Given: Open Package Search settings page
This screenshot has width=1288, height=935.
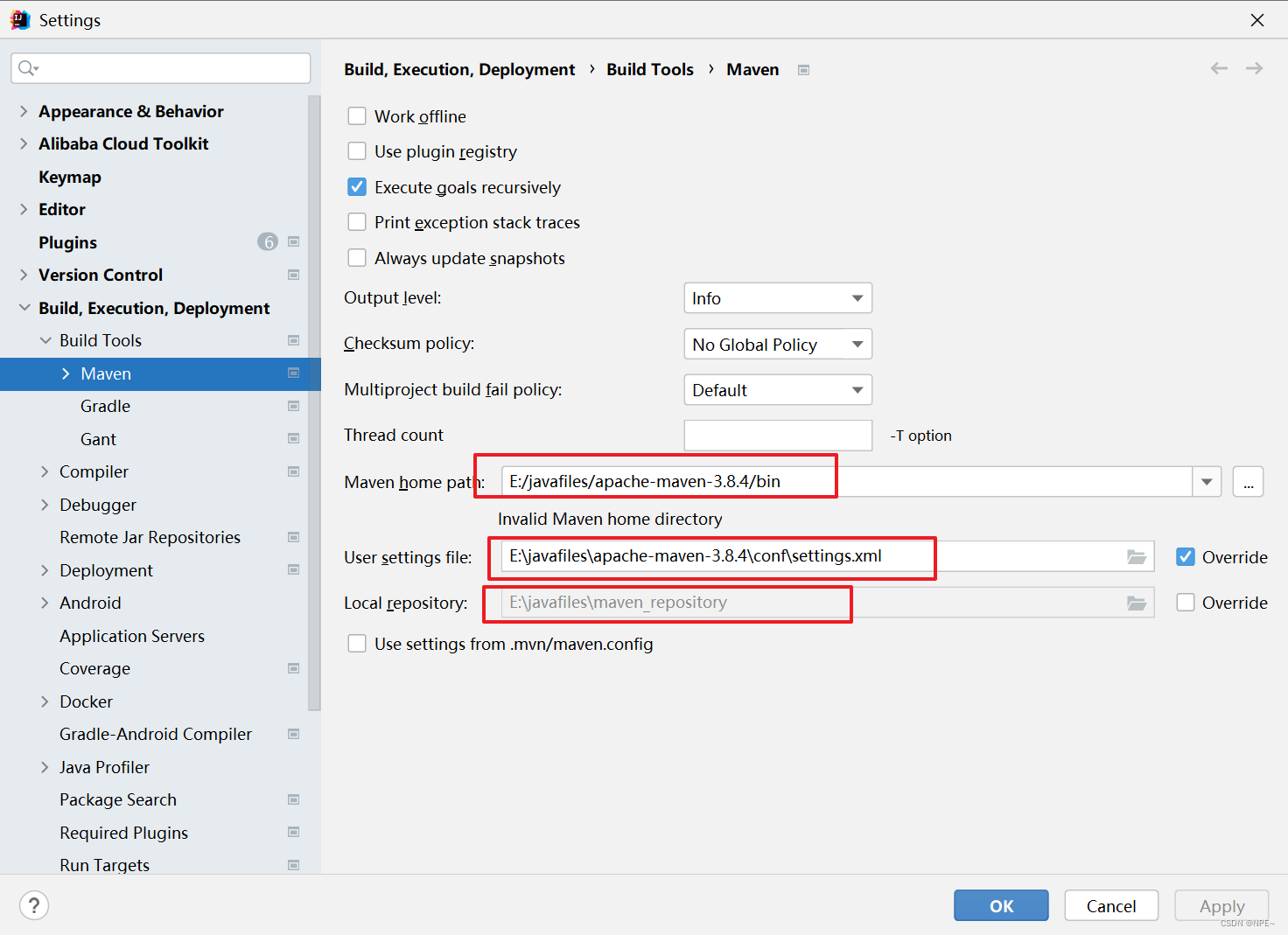Looking at the screenshot, I should [118, 799].
